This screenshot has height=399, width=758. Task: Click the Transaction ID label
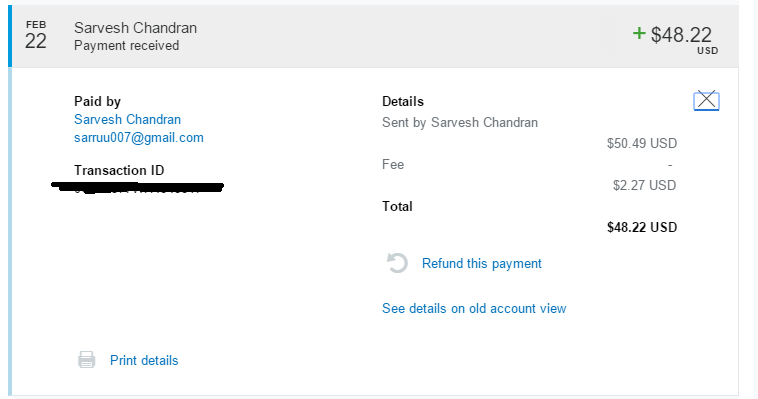119,170
